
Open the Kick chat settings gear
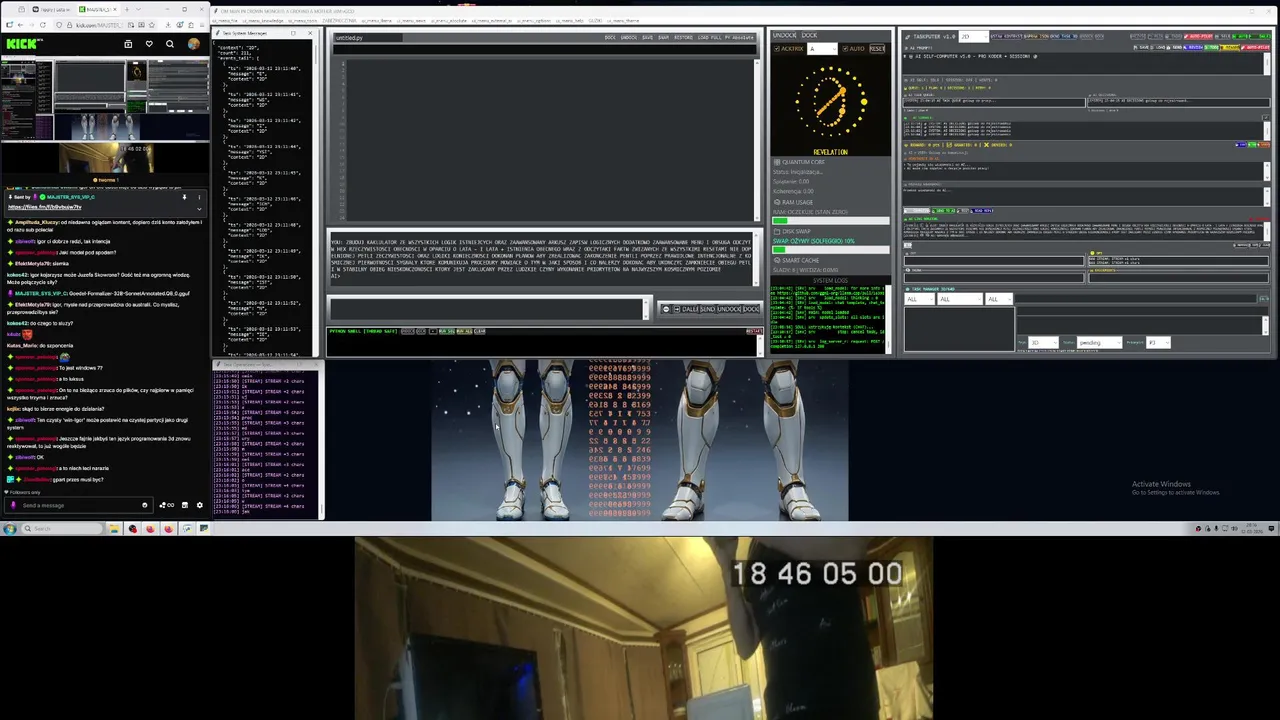point(199,505)
